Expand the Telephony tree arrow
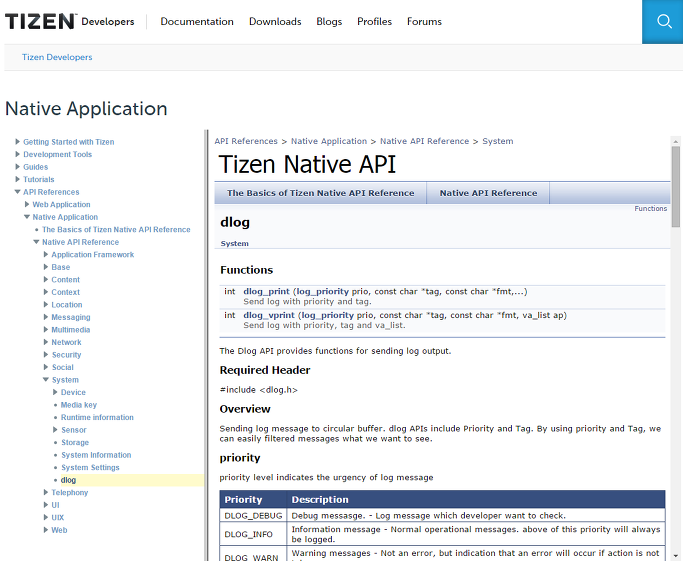The image size is (683, 561). [x=46, y=492]
